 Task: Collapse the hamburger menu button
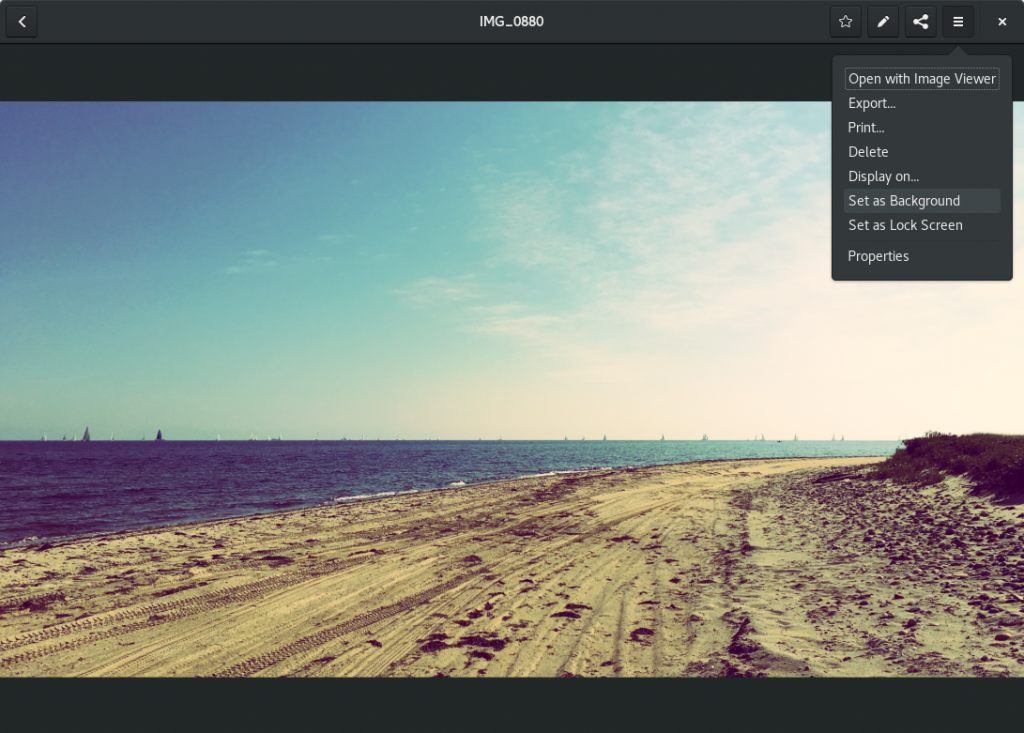coord(958,21)
